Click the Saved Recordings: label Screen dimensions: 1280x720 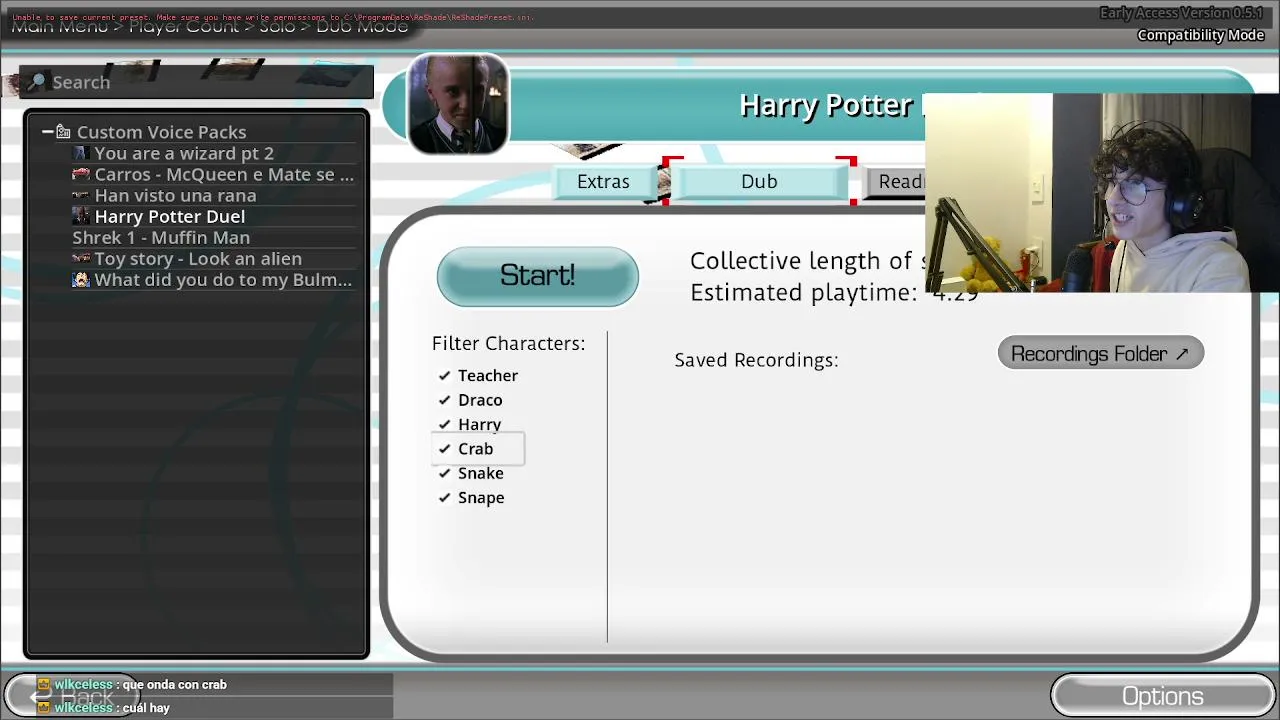coord(756,360)
